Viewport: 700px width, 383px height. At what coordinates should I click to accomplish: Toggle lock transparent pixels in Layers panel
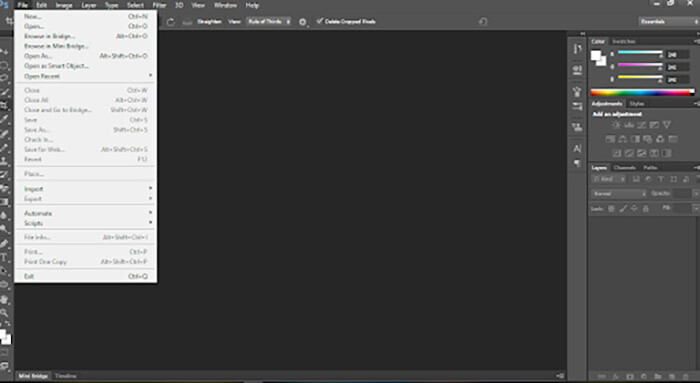pyautogui.click(x=612, y=208)
